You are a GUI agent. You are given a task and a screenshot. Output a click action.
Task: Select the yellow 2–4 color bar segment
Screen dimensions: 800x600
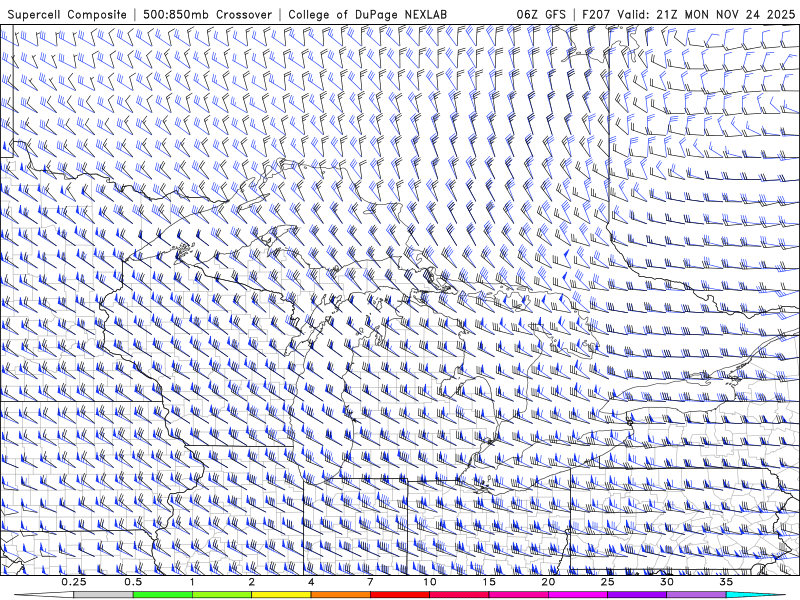coord(281,595)
